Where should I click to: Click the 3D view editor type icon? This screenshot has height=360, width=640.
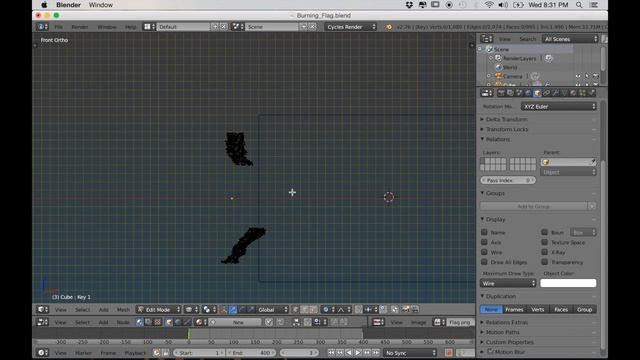point(42,309)
